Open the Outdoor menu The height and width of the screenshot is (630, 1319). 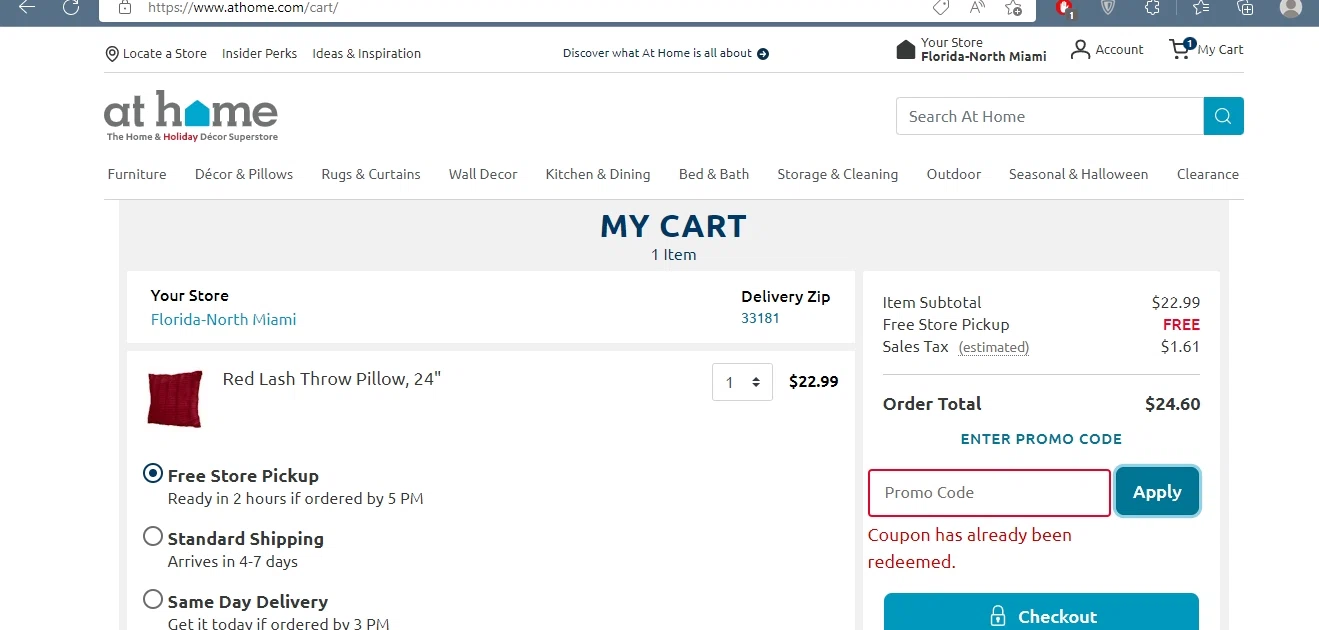click(x=954, y=174)
